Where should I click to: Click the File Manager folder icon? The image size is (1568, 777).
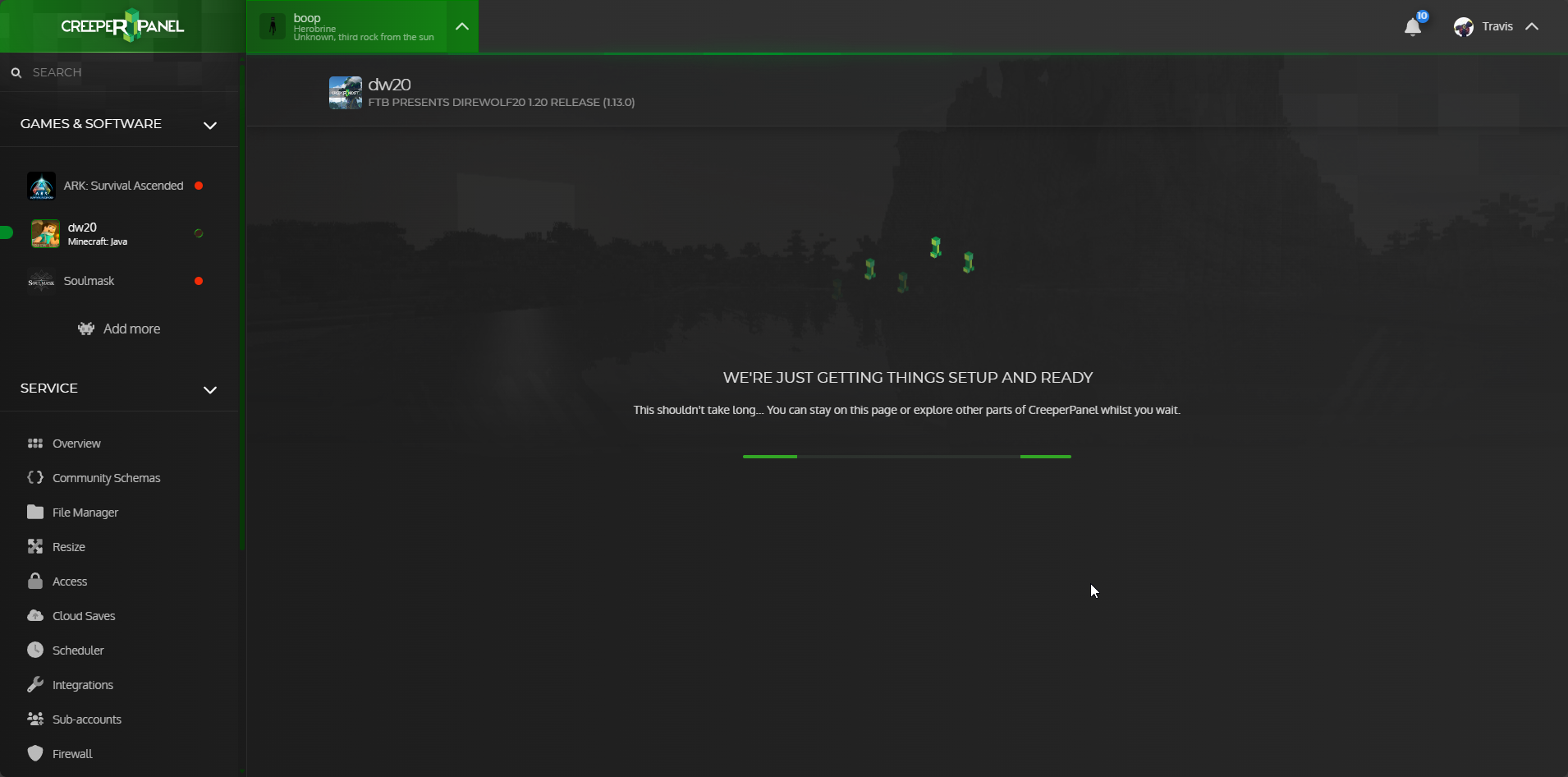tap(35, 512)
